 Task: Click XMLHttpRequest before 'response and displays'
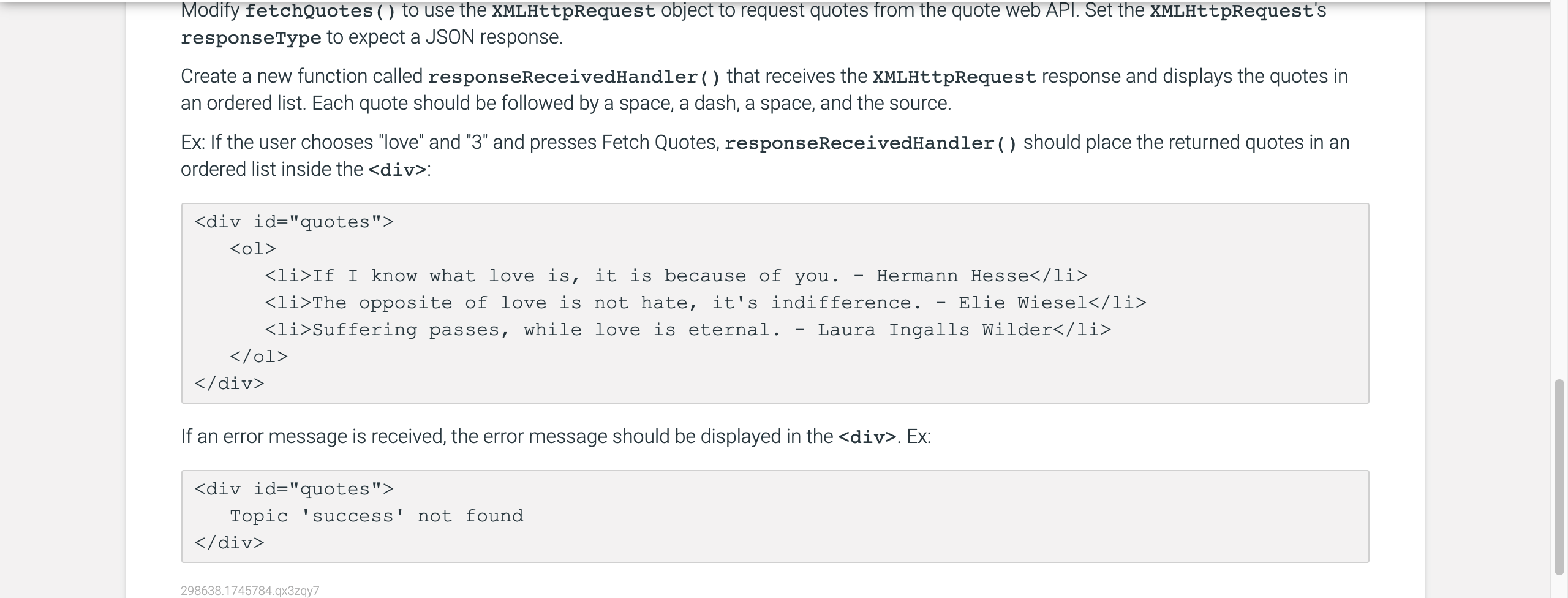pyautogui.click(x=954, y=77)
